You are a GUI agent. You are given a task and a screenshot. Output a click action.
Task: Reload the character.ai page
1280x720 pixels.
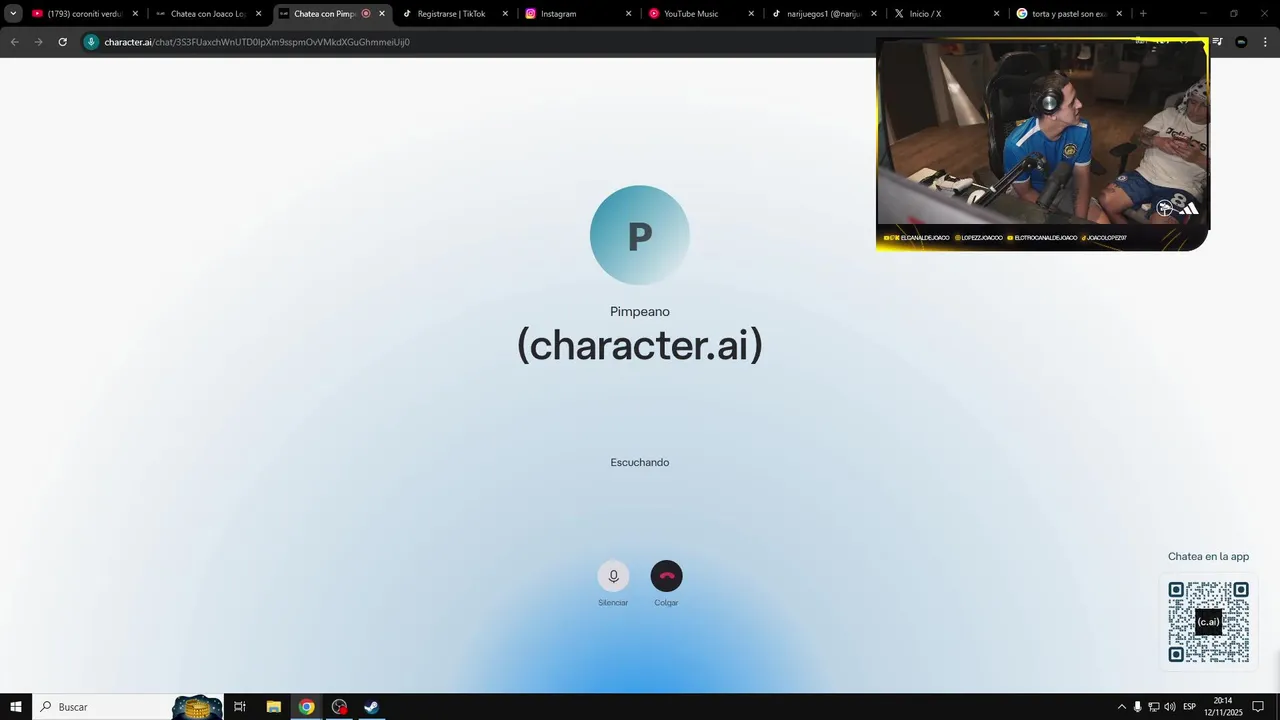click(x=62, y=42)
